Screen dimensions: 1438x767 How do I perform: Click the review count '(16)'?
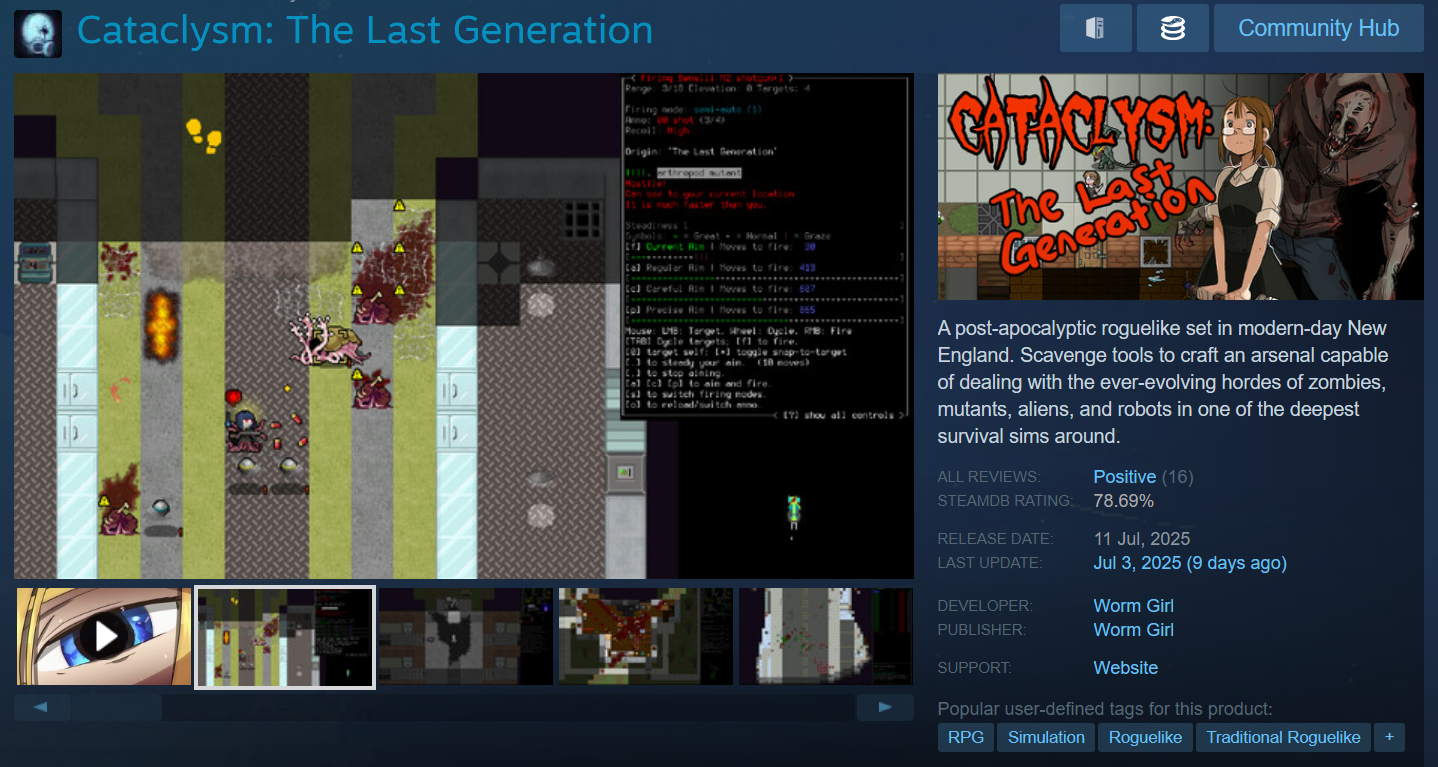1178,477
